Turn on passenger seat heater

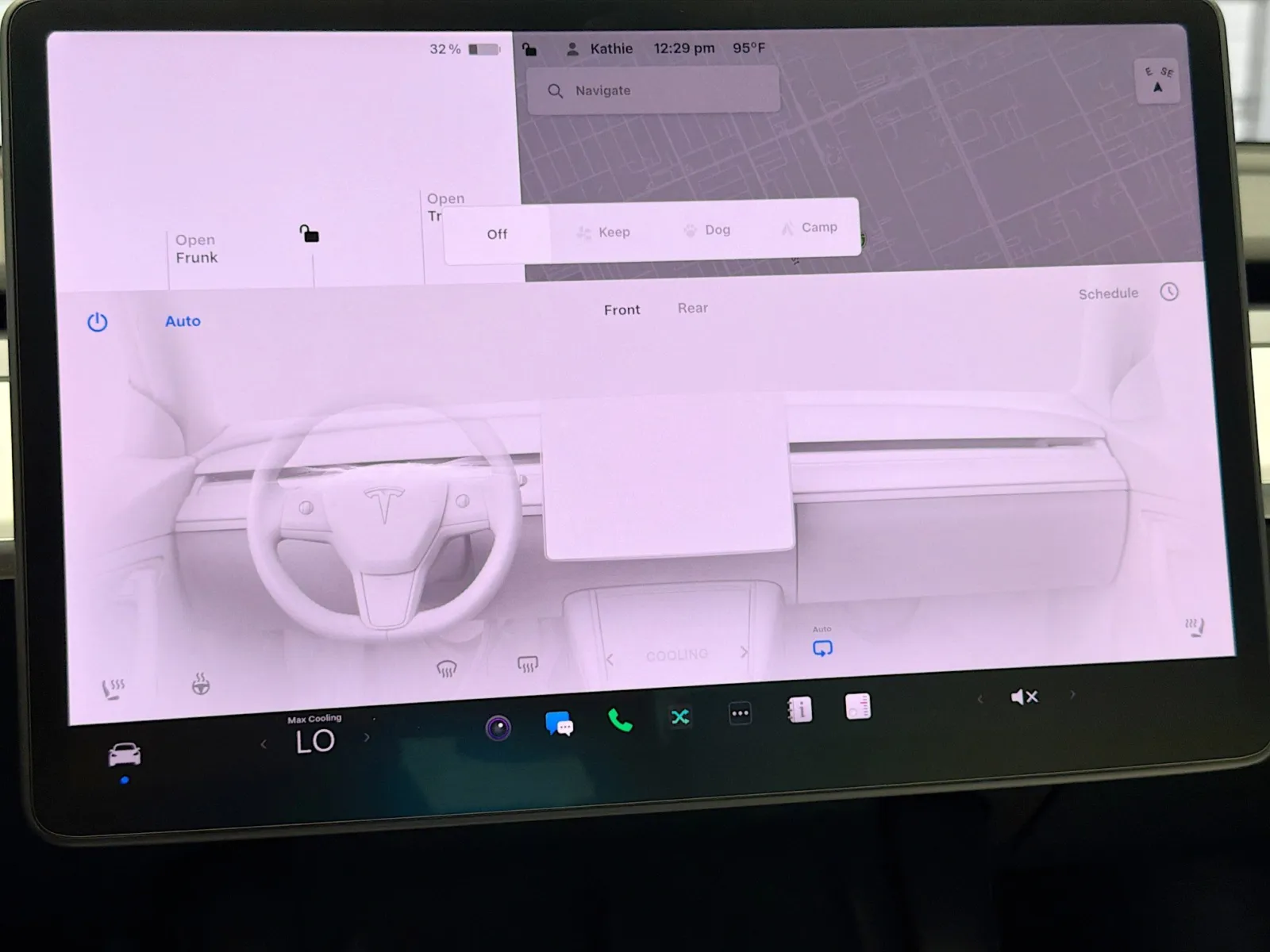[1195, 628]
